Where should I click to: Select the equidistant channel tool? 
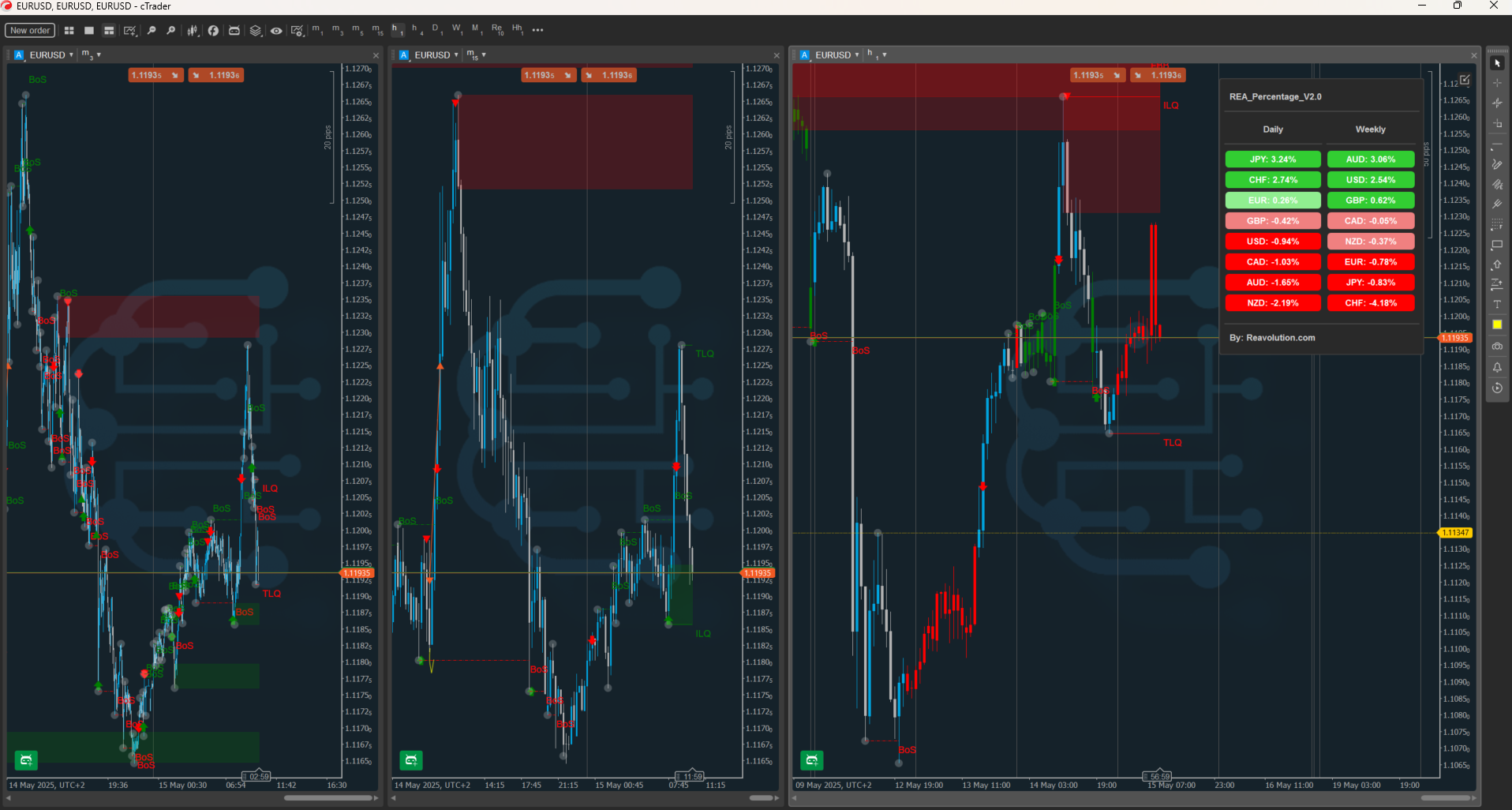pyautogui.click(x=1497, y=185)
